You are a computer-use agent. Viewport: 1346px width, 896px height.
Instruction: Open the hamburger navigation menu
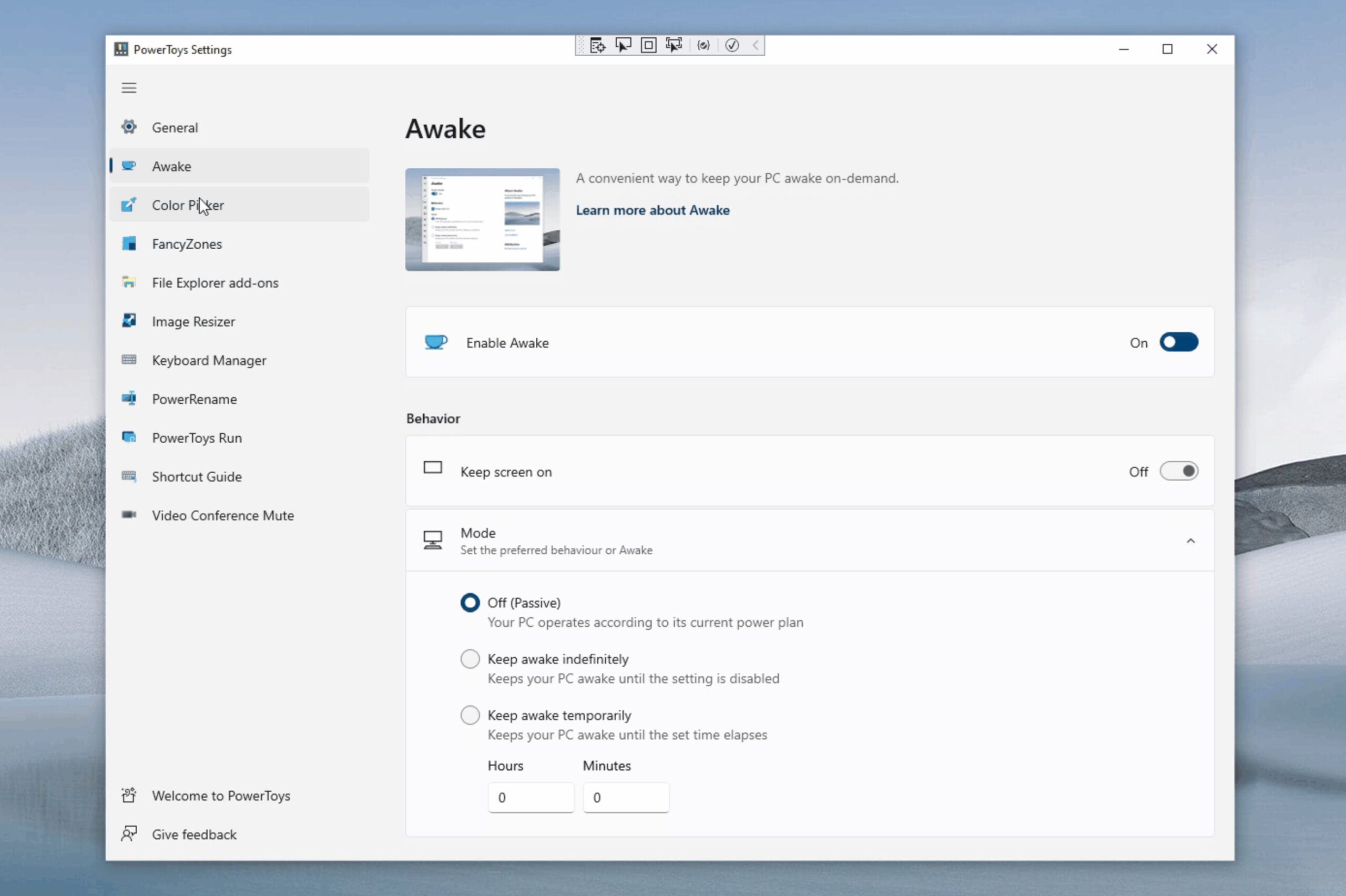[128, 88]
